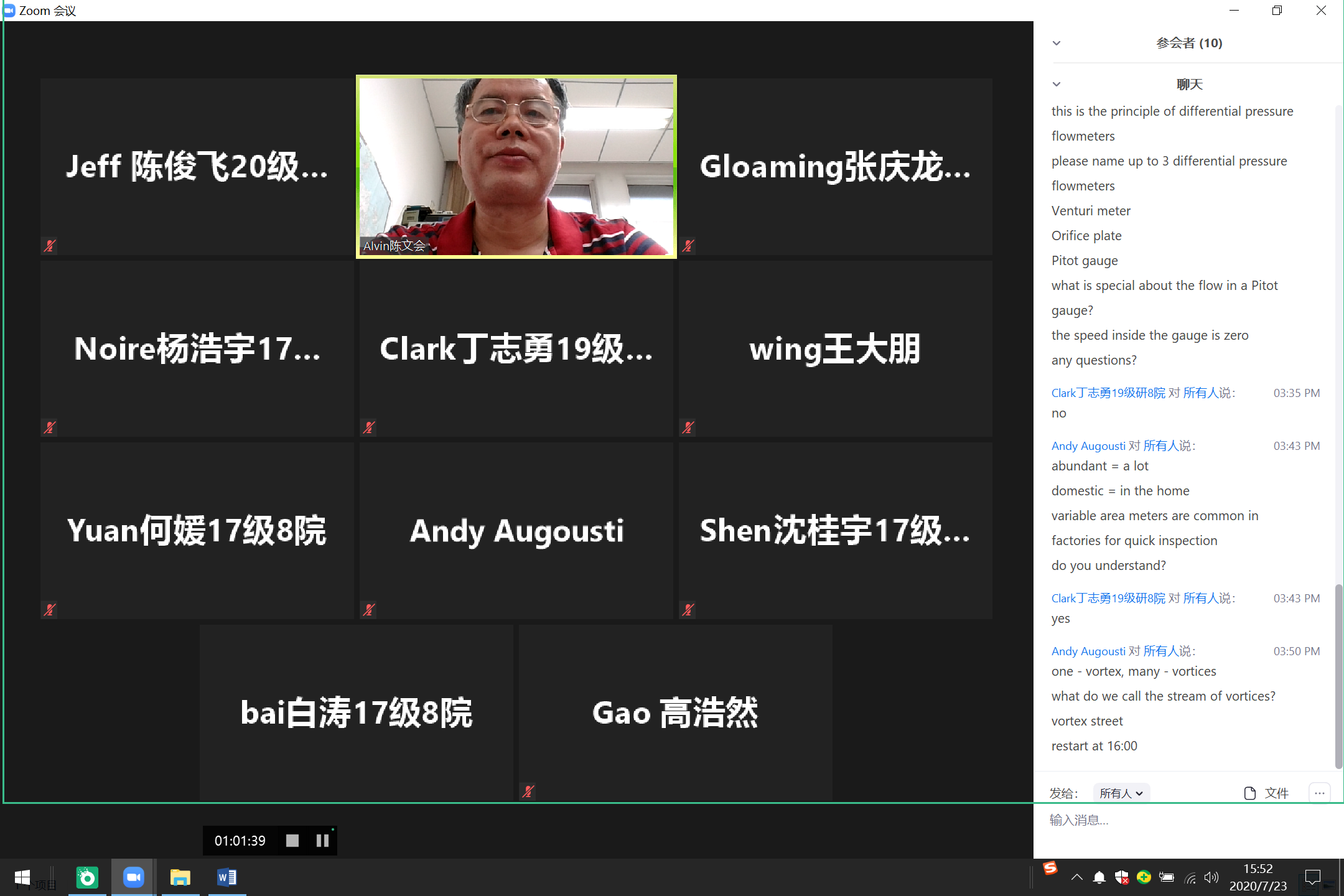Click the 'restart at 16:00' chat message
Screen dimensions: 1344x896
(1094, 746)
